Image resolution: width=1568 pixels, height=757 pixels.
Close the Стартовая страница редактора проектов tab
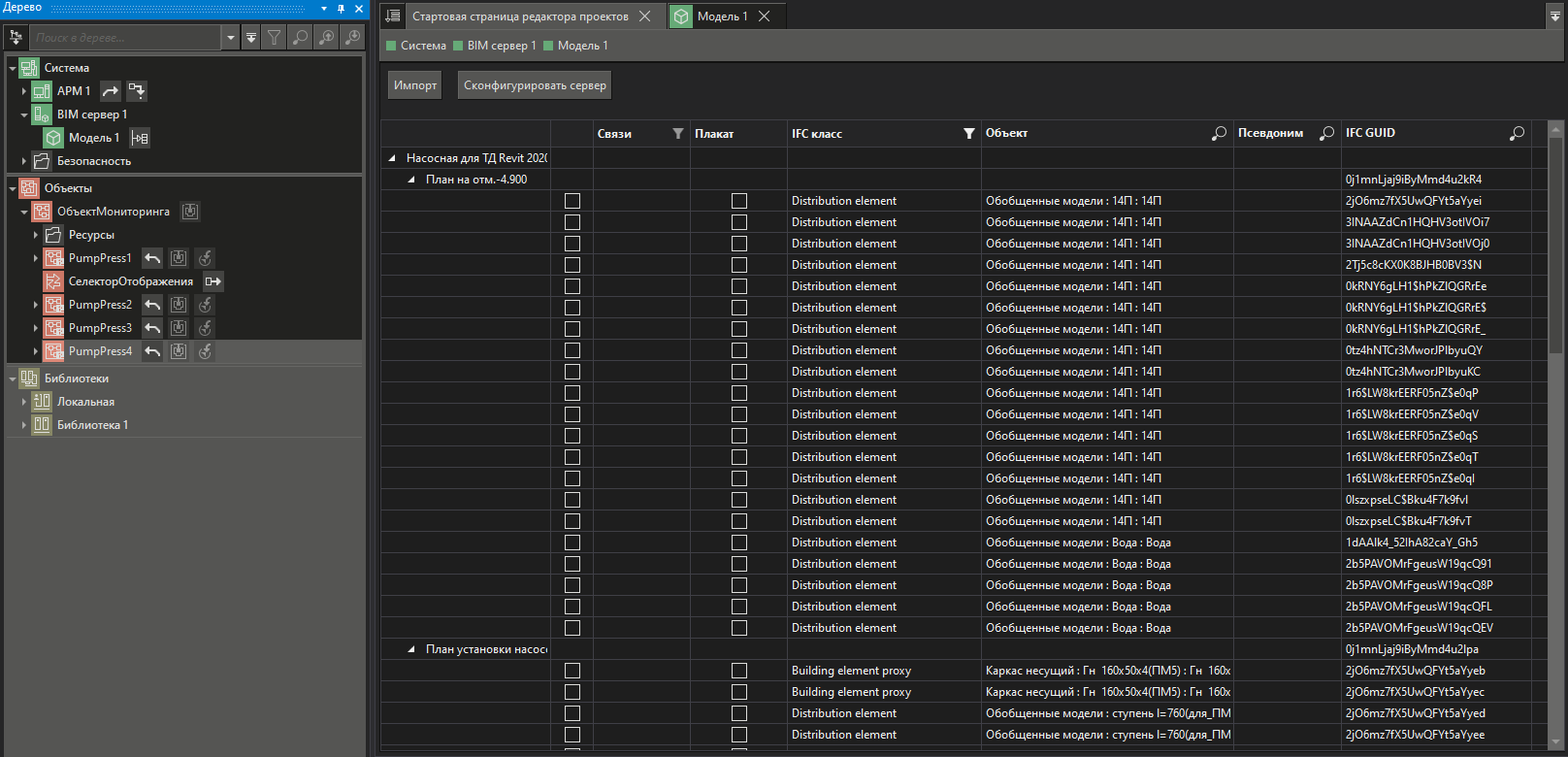[644, 16]
